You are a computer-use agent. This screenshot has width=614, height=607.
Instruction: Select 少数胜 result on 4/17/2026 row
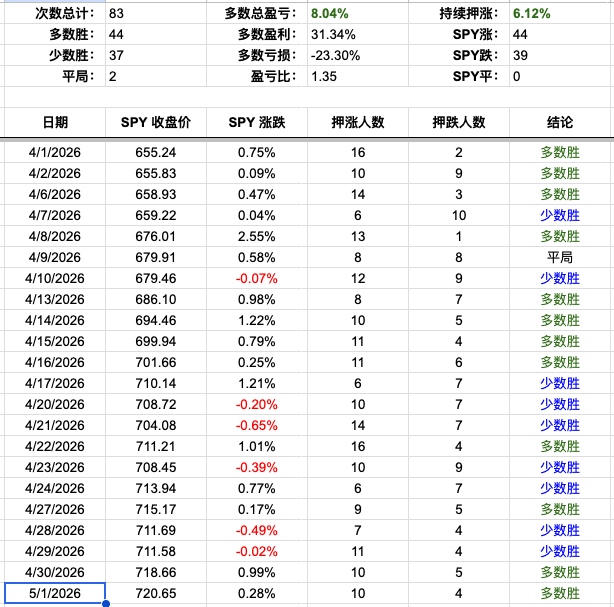[560, 383]
